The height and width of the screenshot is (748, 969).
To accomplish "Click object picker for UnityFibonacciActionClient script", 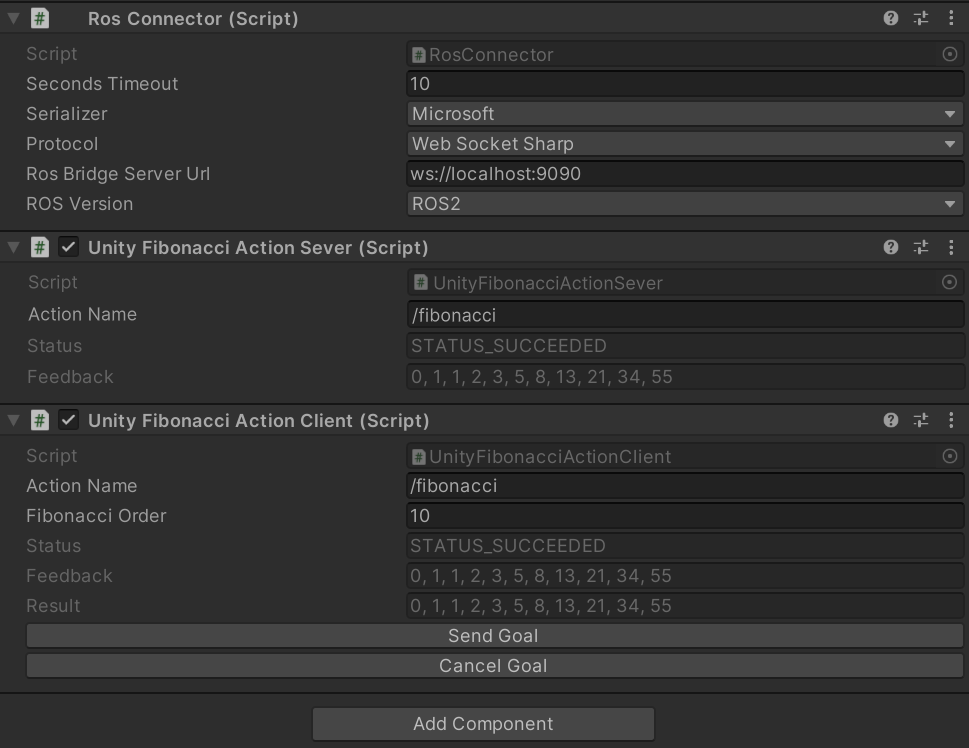I will click(x=950, y=456).
